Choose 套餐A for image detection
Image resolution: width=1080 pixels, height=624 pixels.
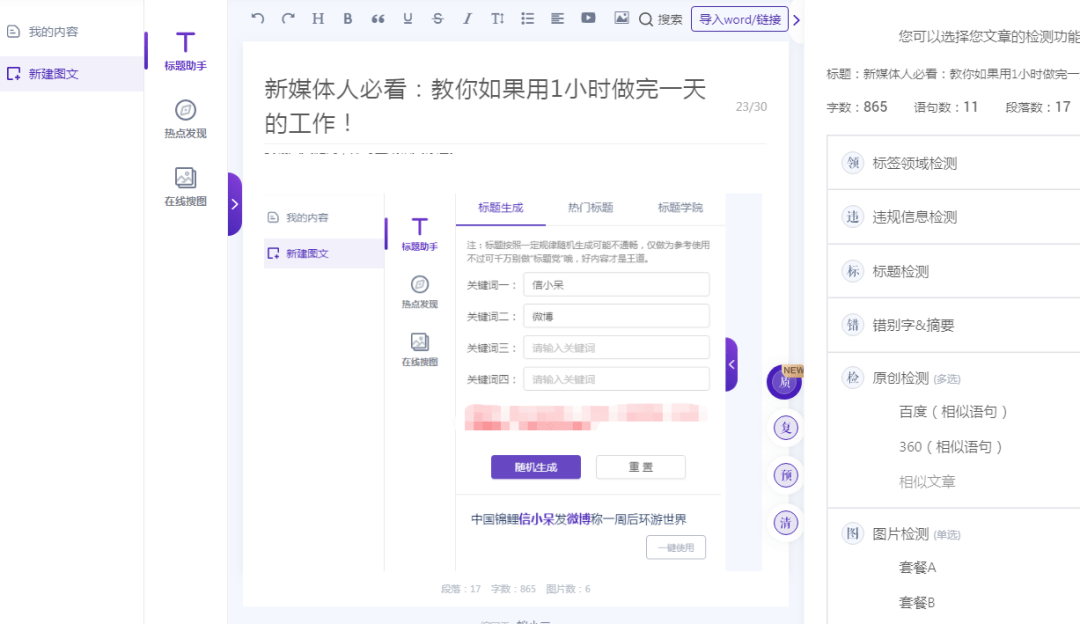[917, 567]
